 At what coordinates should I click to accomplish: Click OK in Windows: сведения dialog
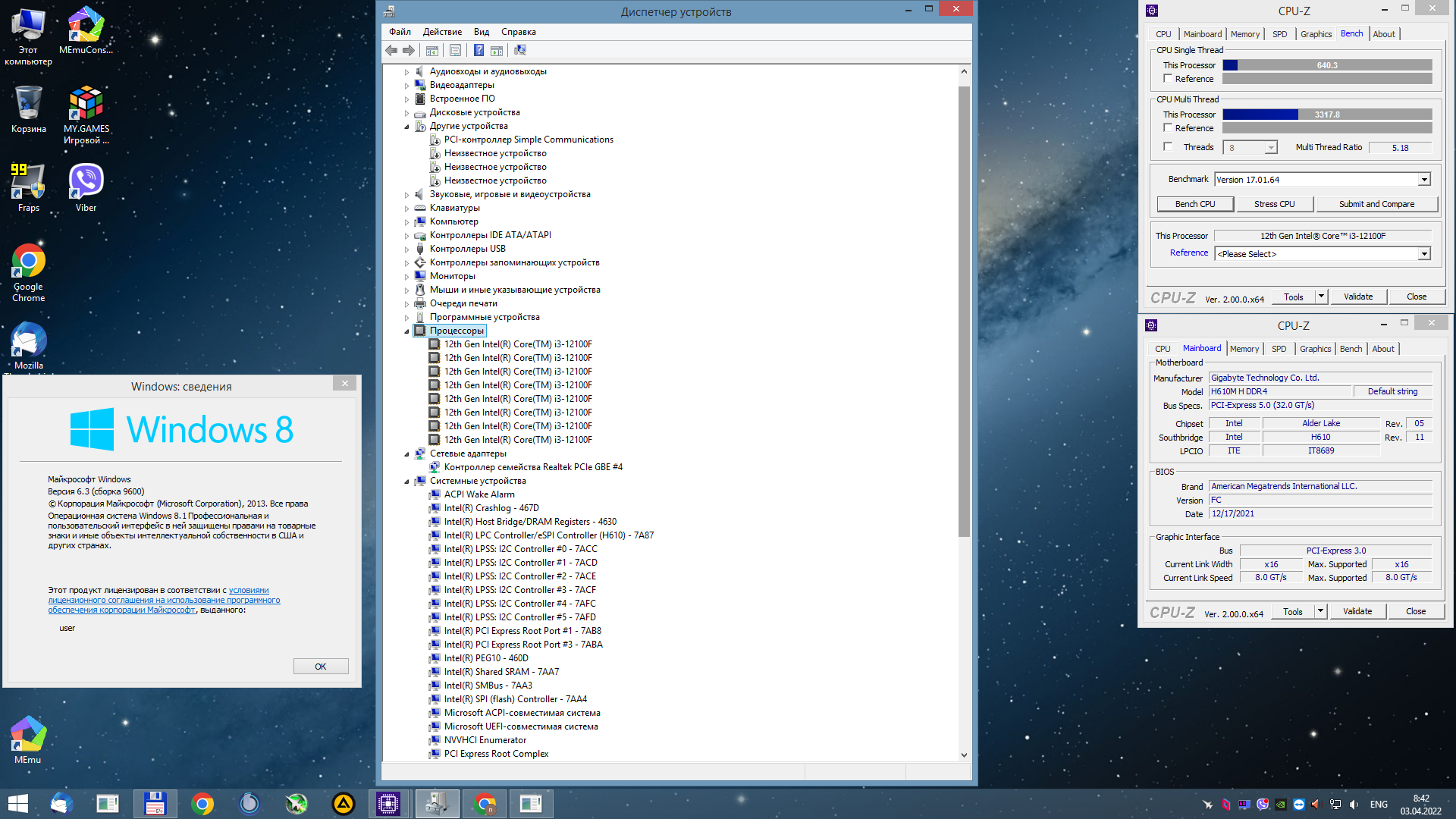(321, 667)
